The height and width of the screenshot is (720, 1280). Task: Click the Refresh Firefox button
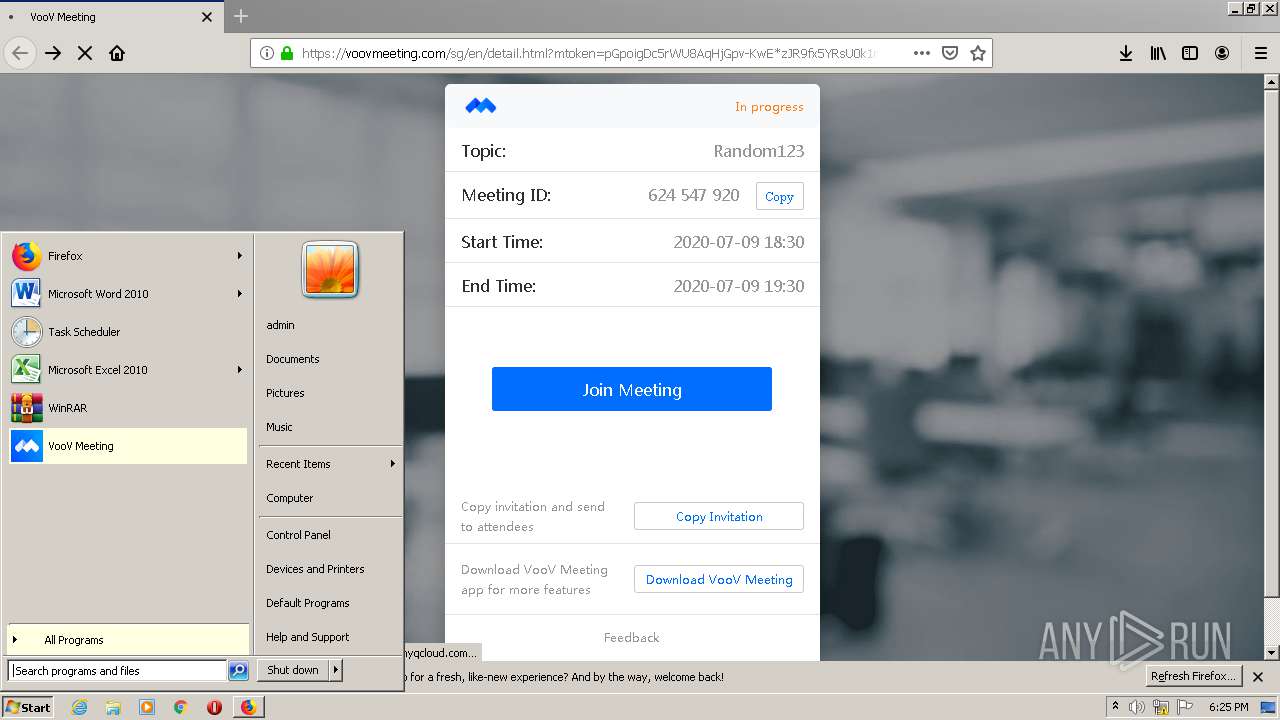click(x=1193, y=676)
